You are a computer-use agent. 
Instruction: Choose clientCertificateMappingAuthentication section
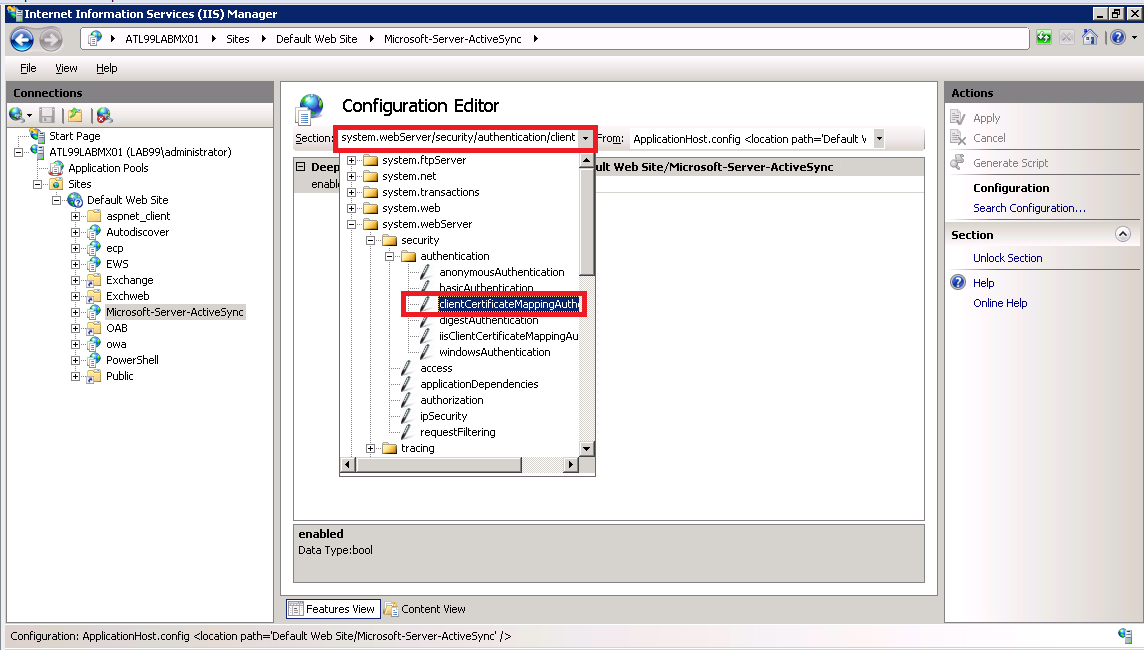click(x=509, y=304)
